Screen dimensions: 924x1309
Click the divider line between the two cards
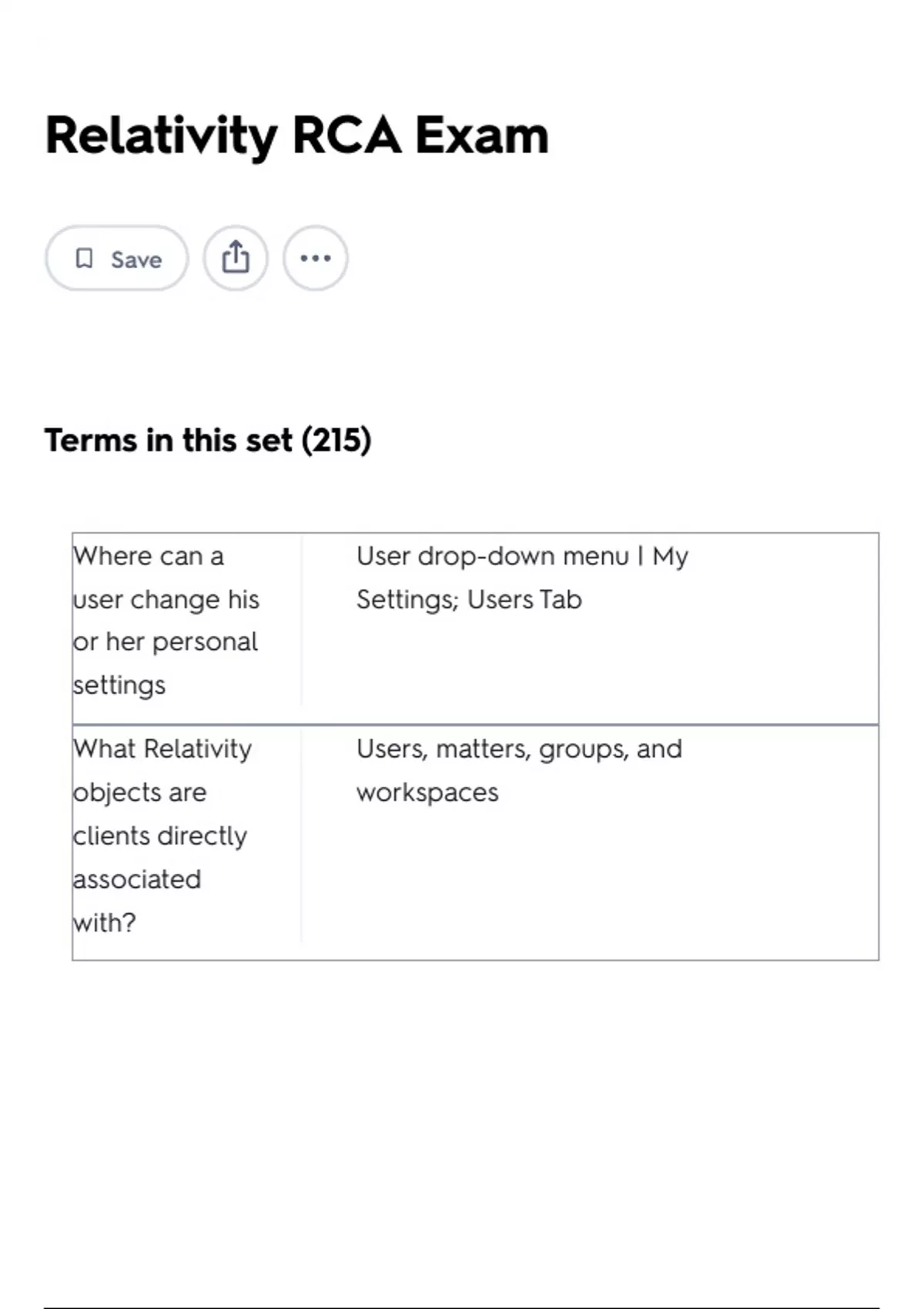[x=476, y=725]
